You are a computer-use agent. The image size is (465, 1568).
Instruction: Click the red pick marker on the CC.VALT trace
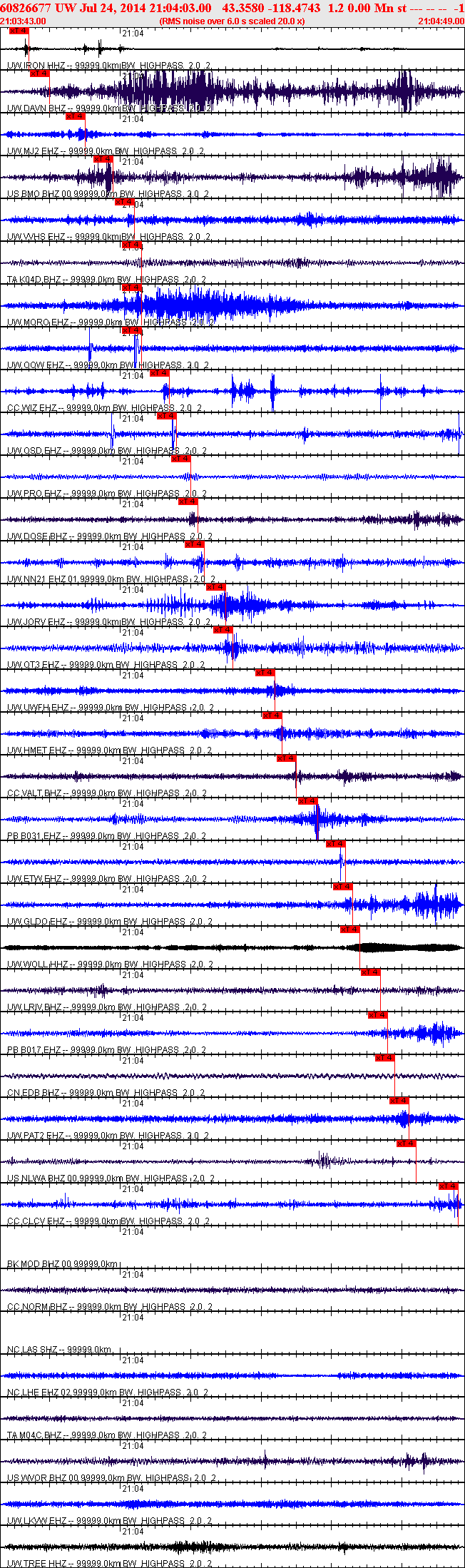tap(287, 758)
